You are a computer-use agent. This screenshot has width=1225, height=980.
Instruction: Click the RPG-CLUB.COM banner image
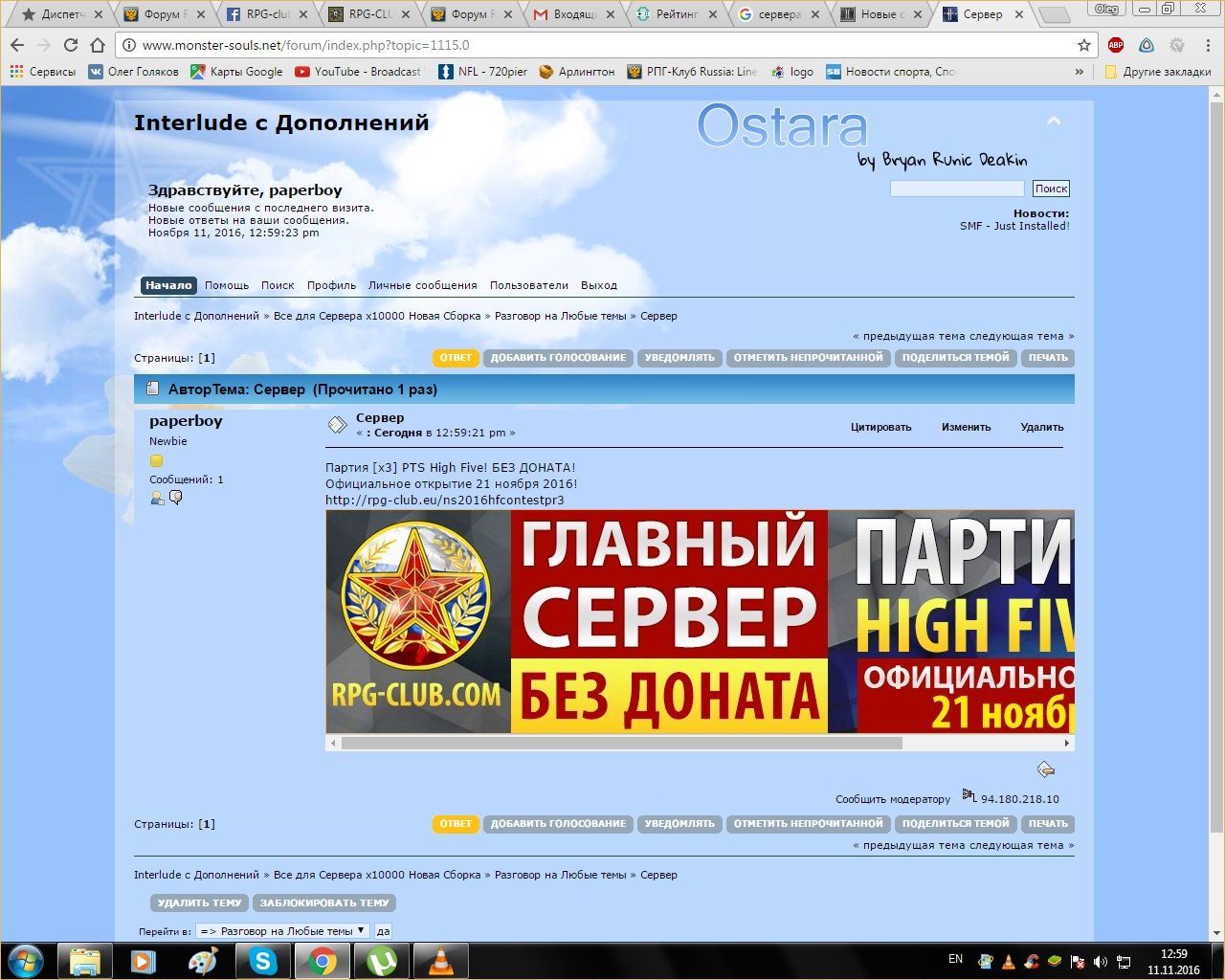click(700, 622)
